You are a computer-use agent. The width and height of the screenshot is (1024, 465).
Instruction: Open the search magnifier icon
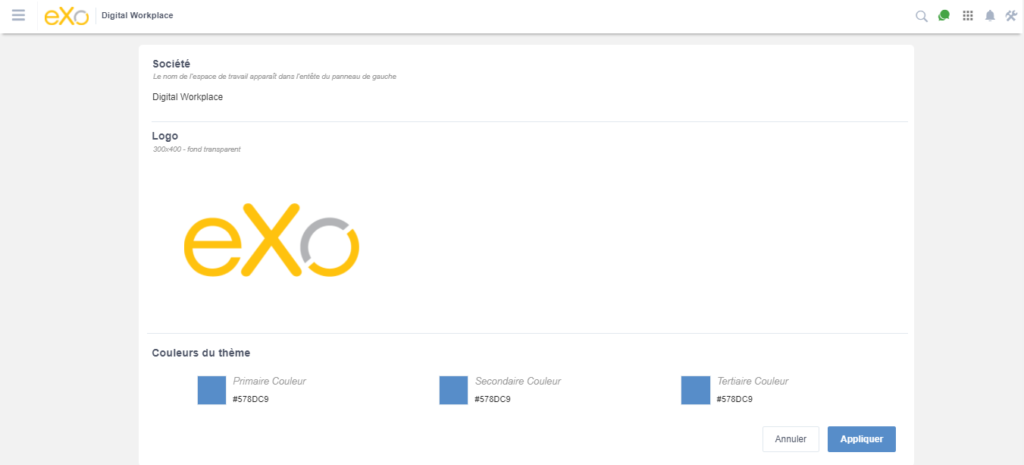click(x=921, y=16)
